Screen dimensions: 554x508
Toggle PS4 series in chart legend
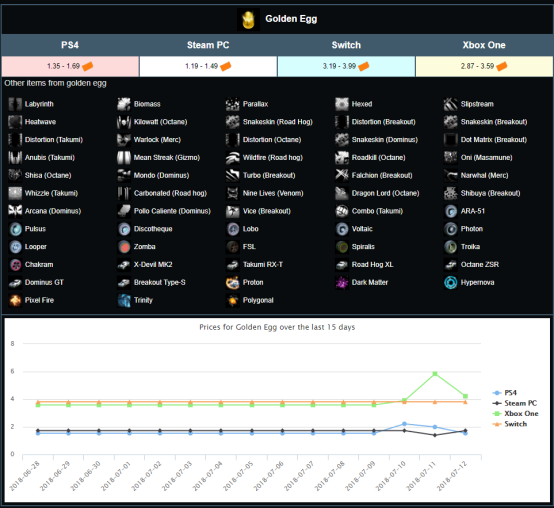click(x=505, y=392)
